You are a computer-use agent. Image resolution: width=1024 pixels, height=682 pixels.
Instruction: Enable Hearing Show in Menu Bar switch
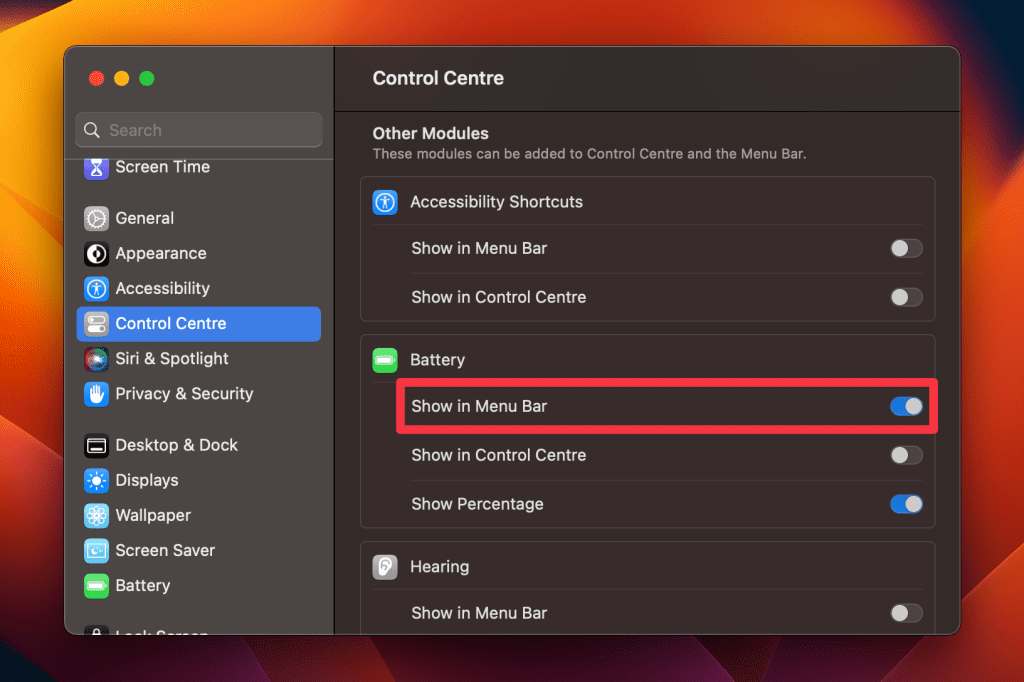(906, 613)
